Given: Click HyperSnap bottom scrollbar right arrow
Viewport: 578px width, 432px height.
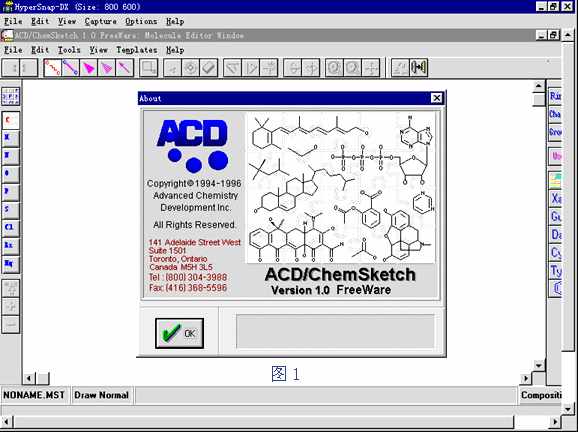Looking at the screenshot, I should pos(556,421).
